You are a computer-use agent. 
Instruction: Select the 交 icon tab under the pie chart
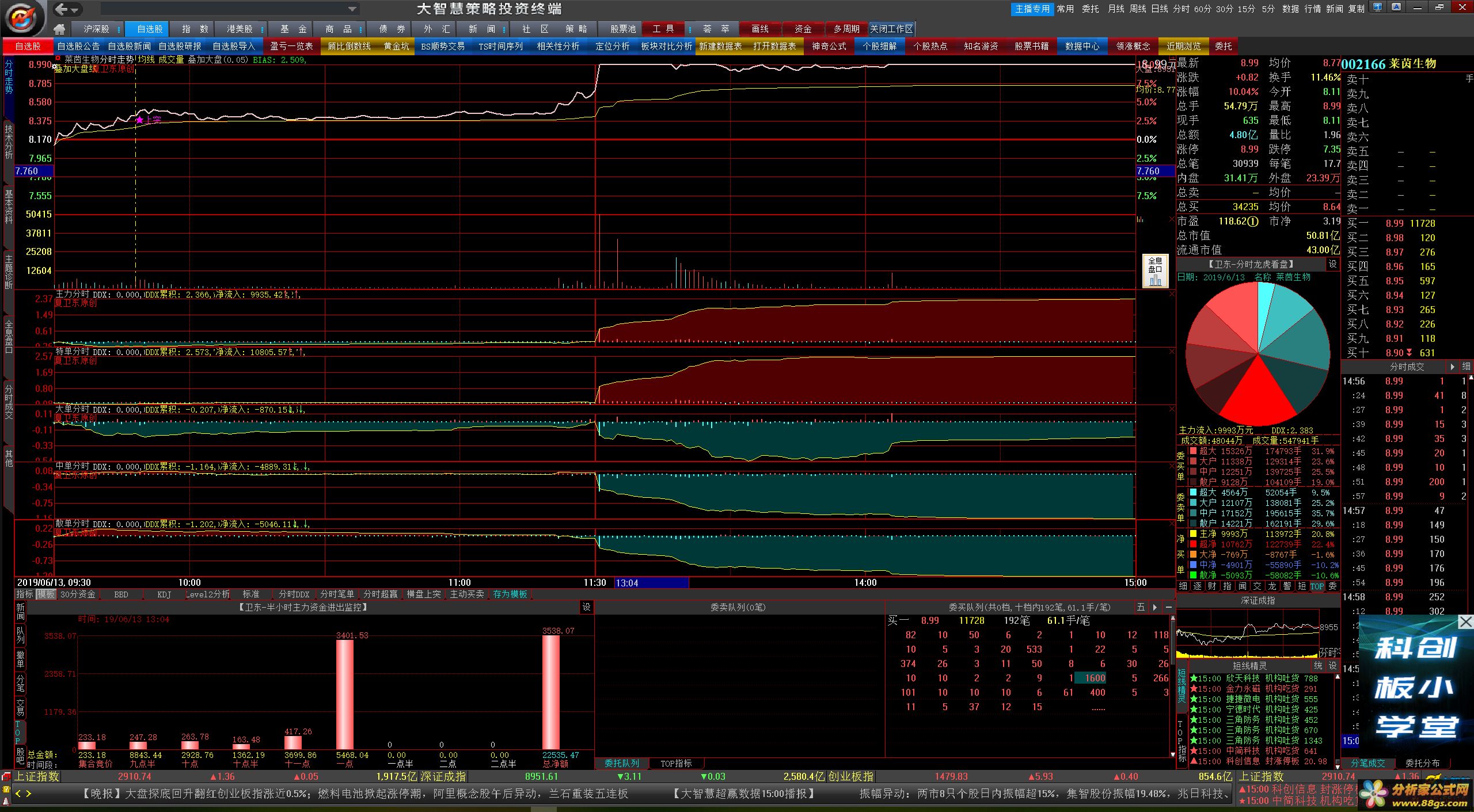1257,586
